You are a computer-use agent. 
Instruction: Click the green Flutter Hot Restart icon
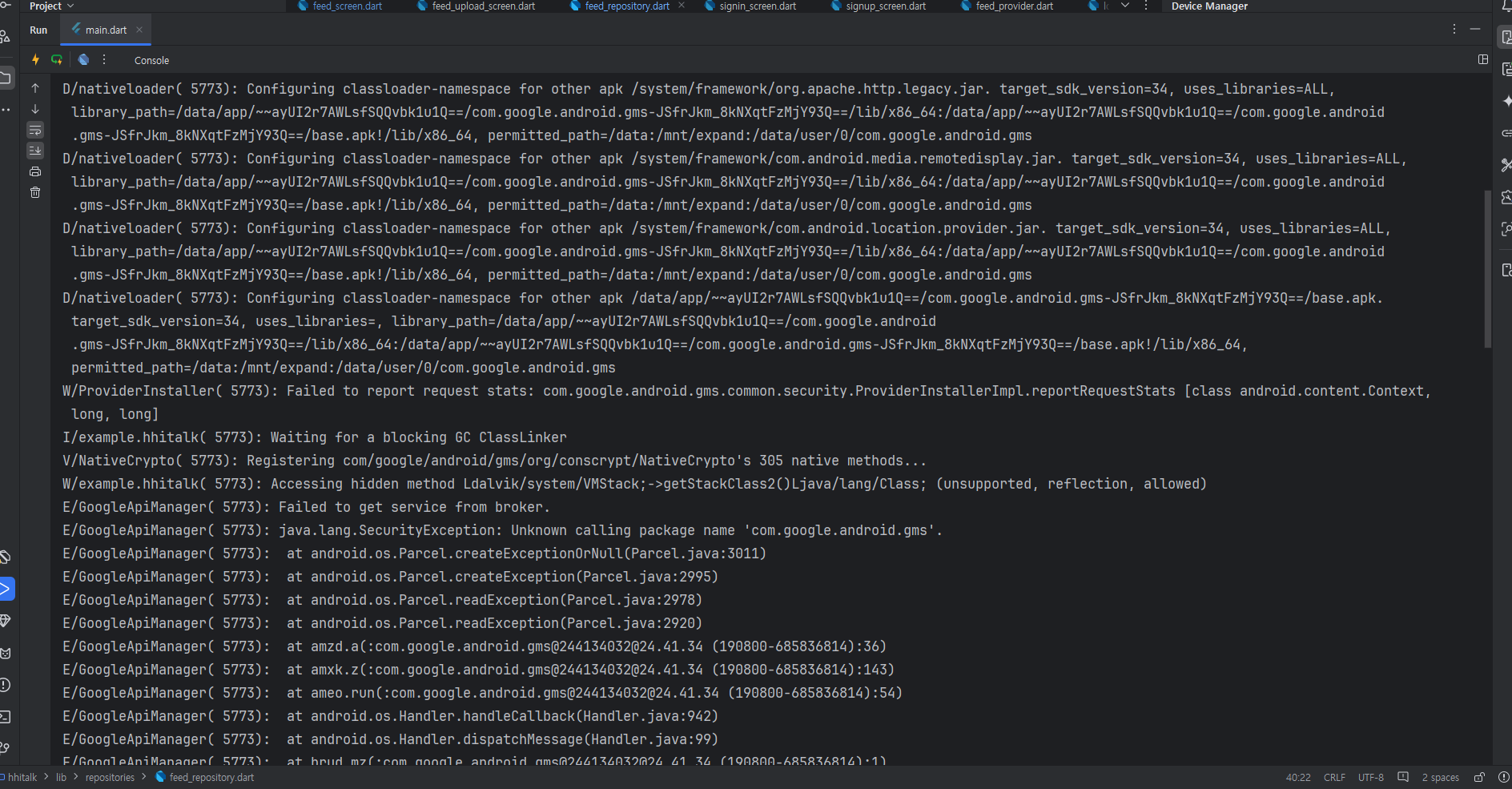(57, 59)
